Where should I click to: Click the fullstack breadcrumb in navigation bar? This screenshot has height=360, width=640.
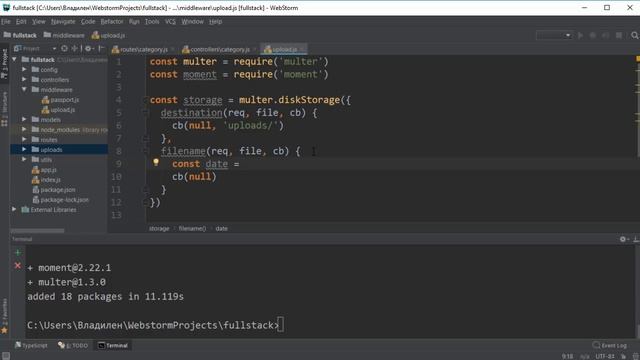pos(20,36)
